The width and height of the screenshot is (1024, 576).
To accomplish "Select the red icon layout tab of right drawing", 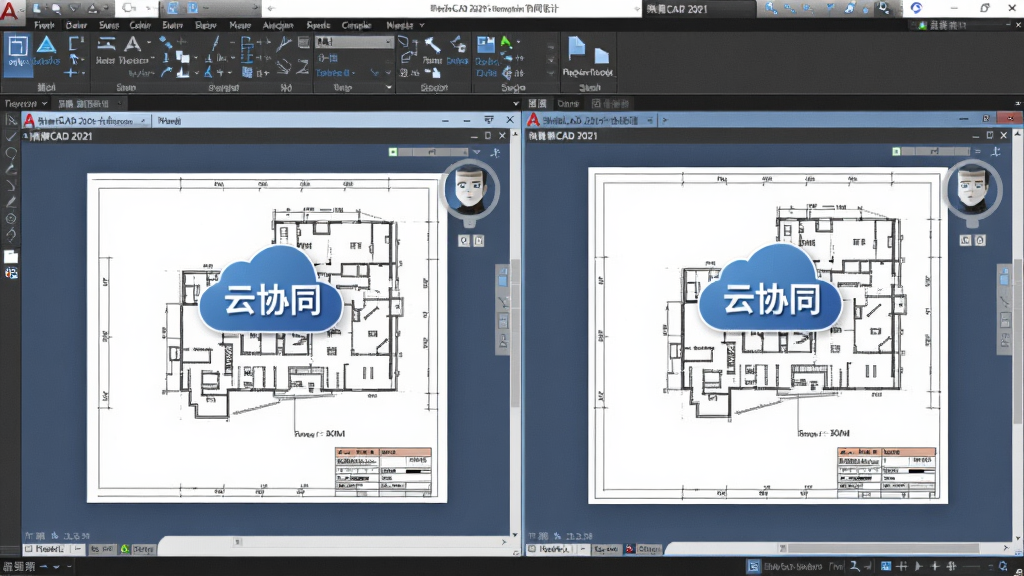I will click(x=643, y=549).
